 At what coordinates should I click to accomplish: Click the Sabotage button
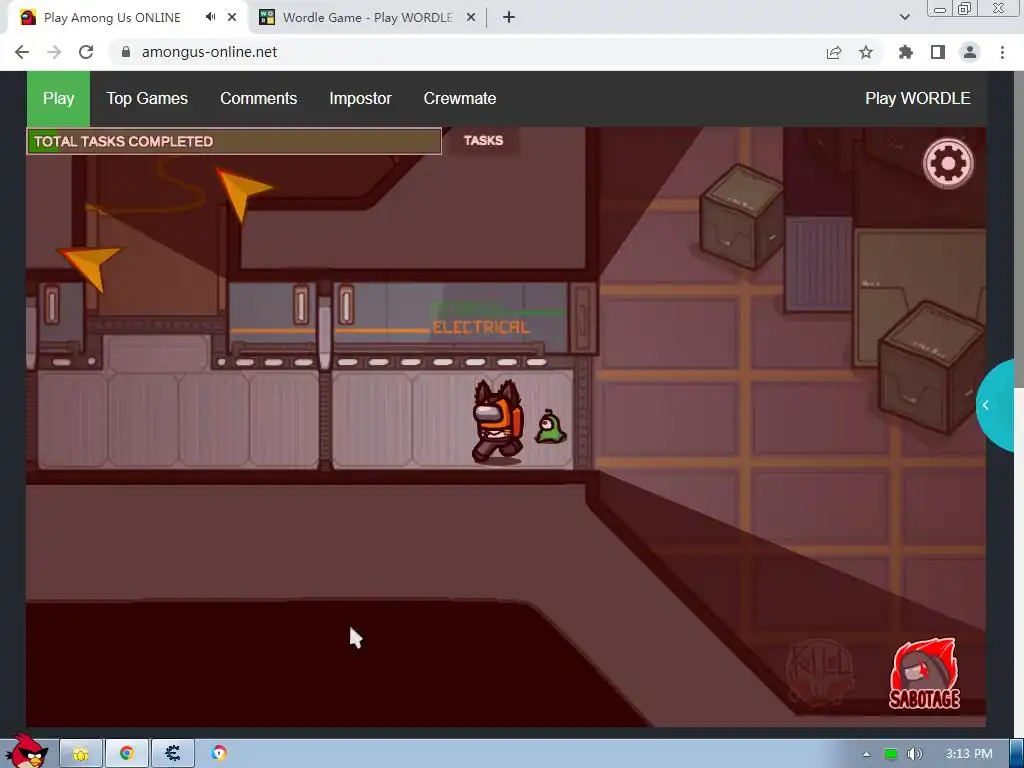(924, 675)
